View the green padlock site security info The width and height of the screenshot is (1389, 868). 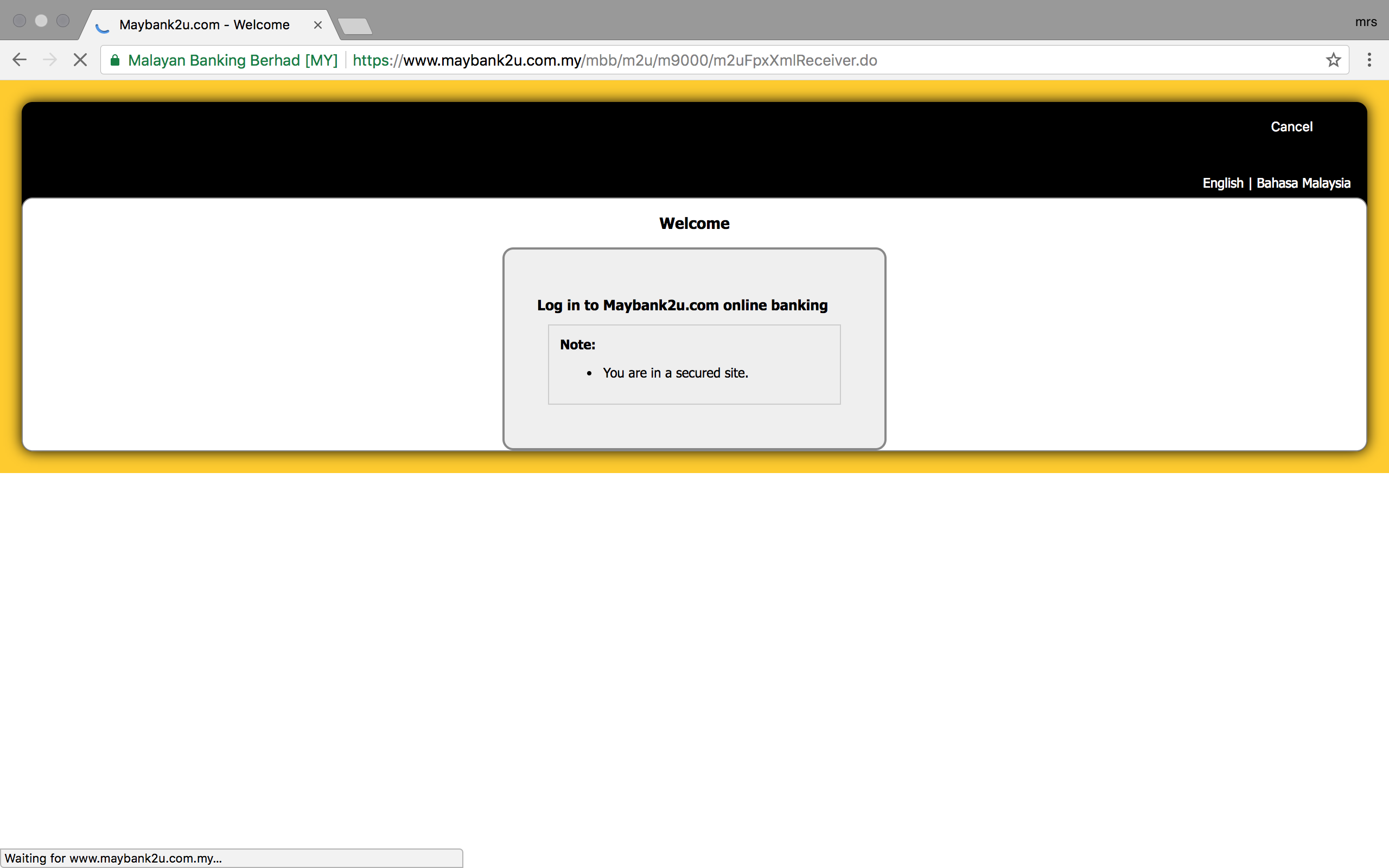[115, 60]
